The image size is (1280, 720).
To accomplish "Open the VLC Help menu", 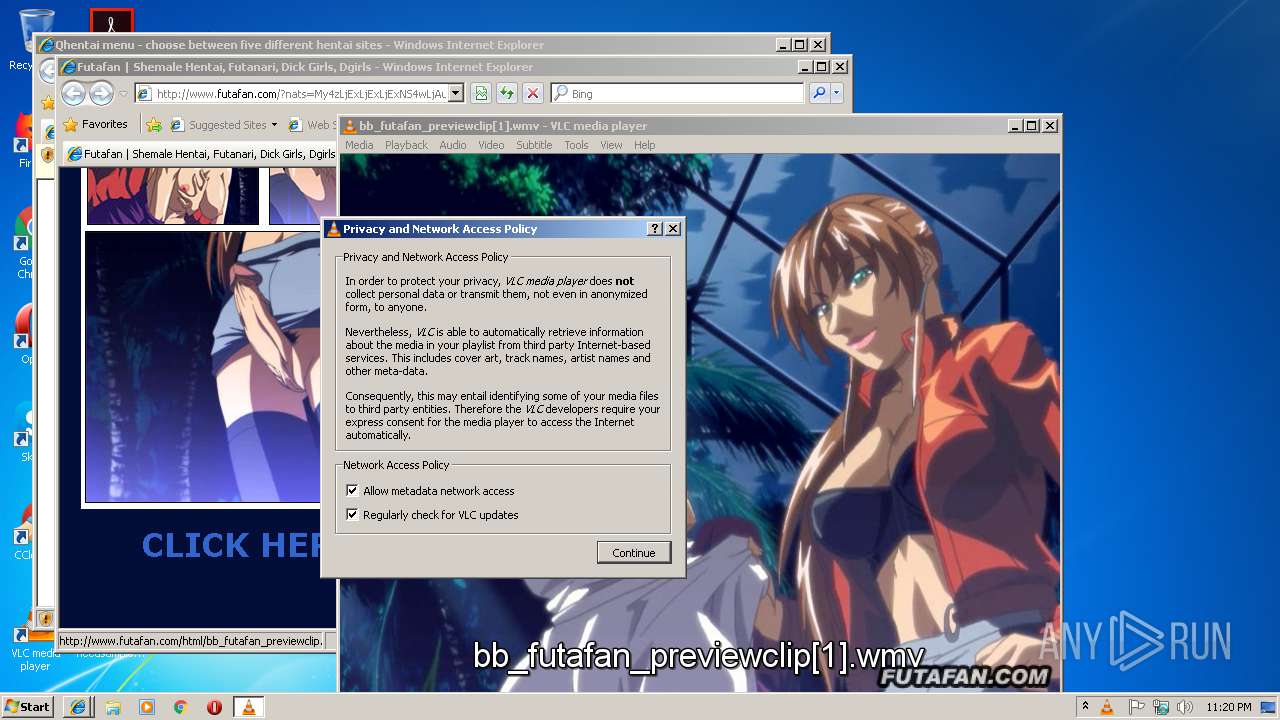I will pos(645,145).
